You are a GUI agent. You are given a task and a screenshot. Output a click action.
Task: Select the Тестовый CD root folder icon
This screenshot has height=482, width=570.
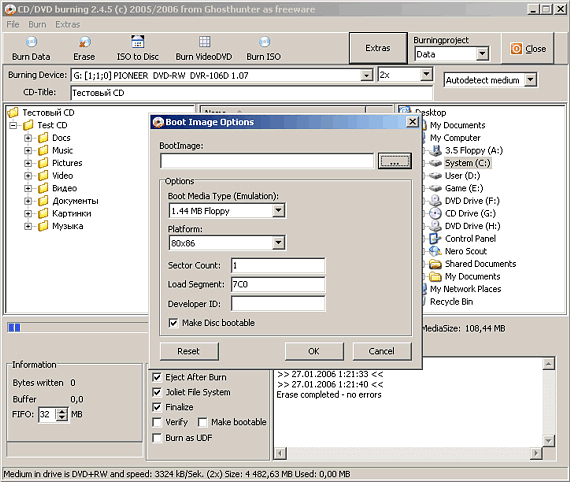point(13,113)
